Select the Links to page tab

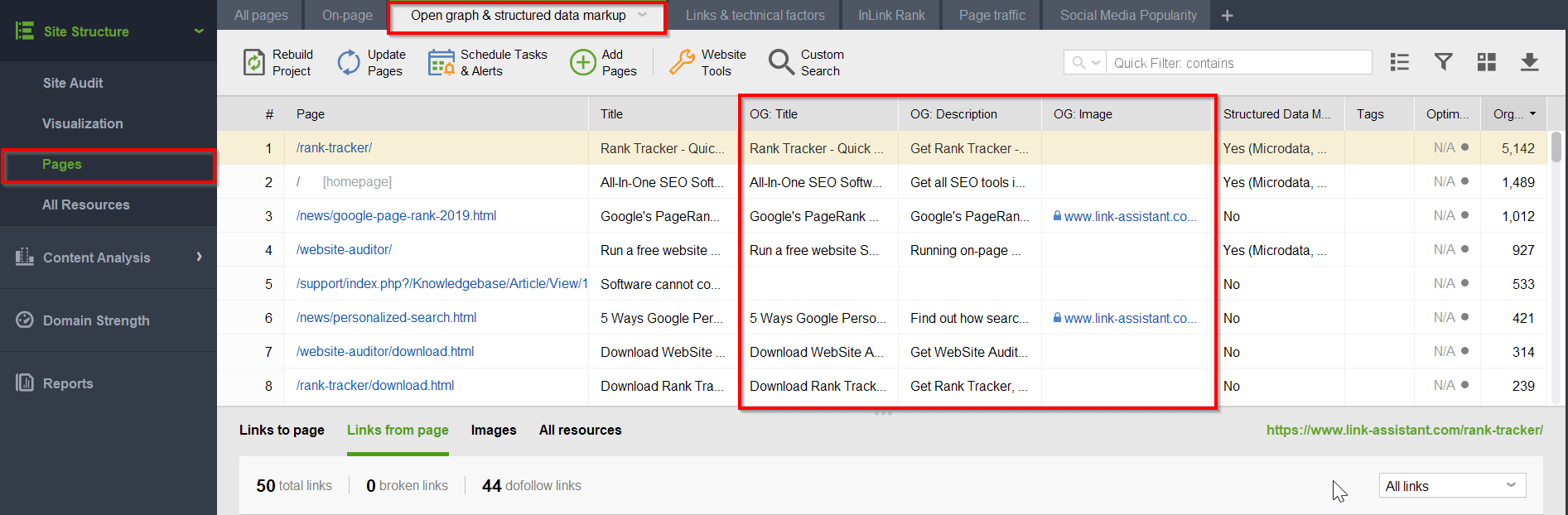point(282,430)
